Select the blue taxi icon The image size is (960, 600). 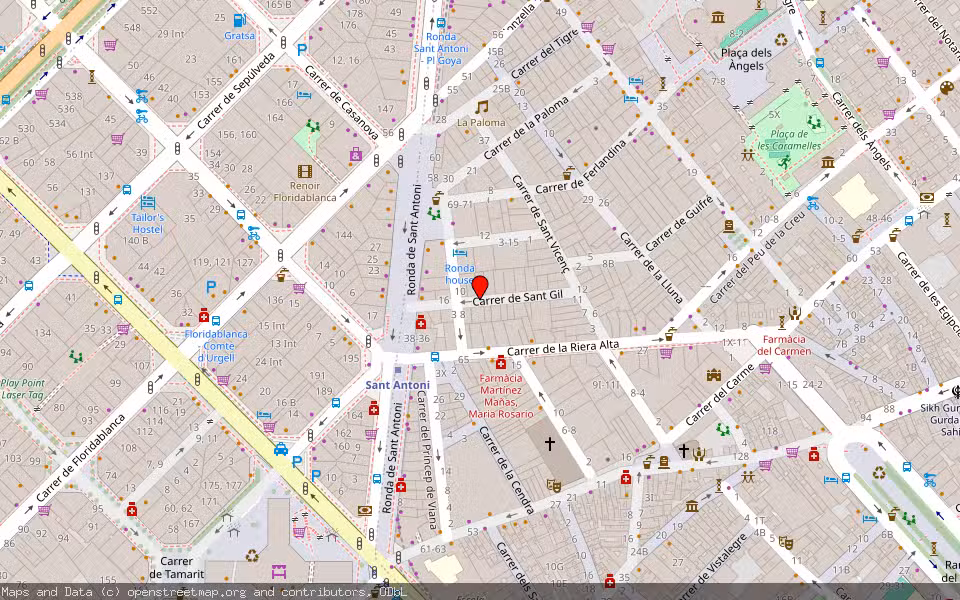pos(281,449)
